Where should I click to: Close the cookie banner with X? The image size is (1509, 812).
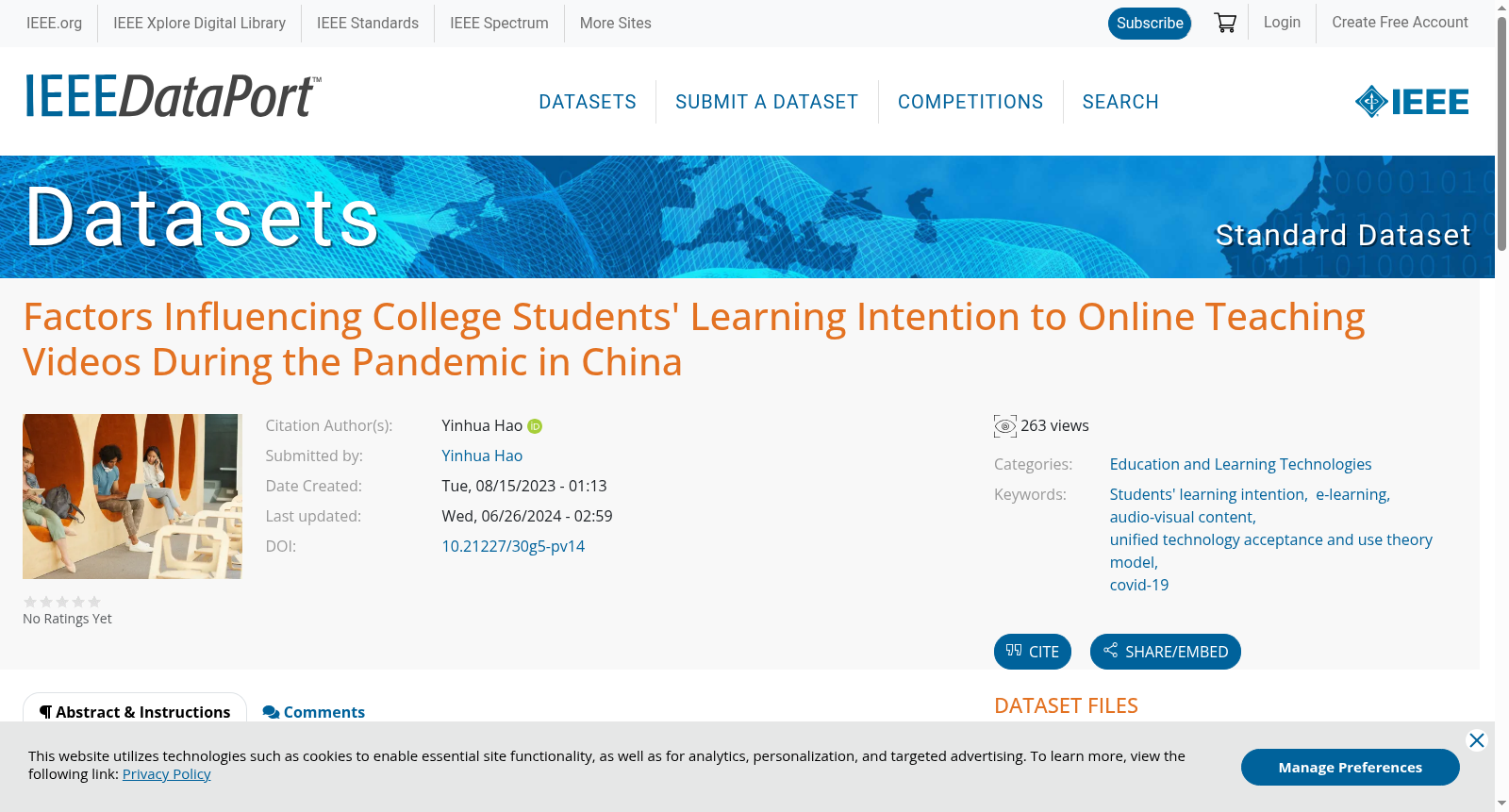click(1477, 740)
